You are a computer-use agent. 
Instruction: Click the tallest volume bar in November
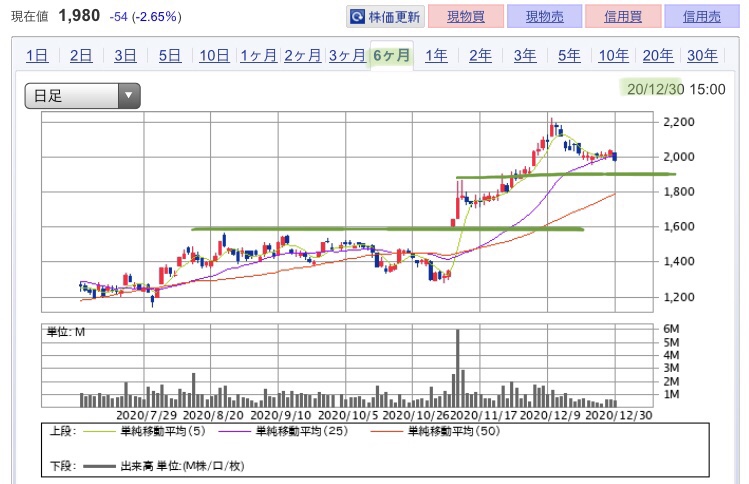(x=458, y=368)
